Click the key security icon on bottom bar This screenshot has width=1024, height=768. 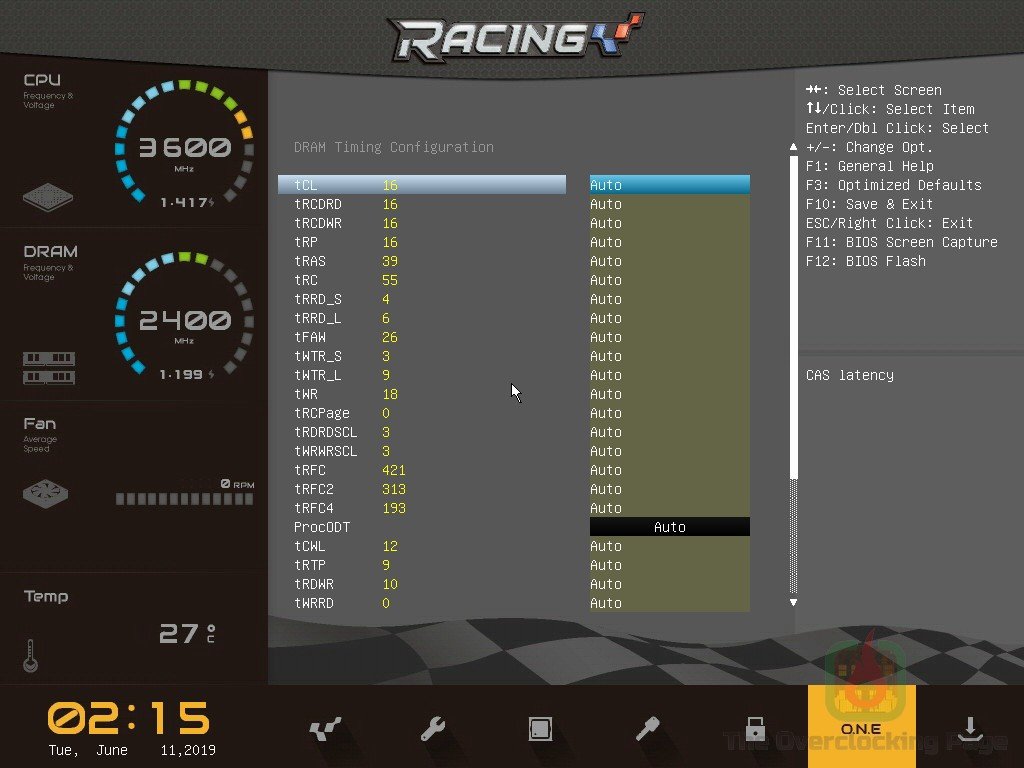(647, 729)
